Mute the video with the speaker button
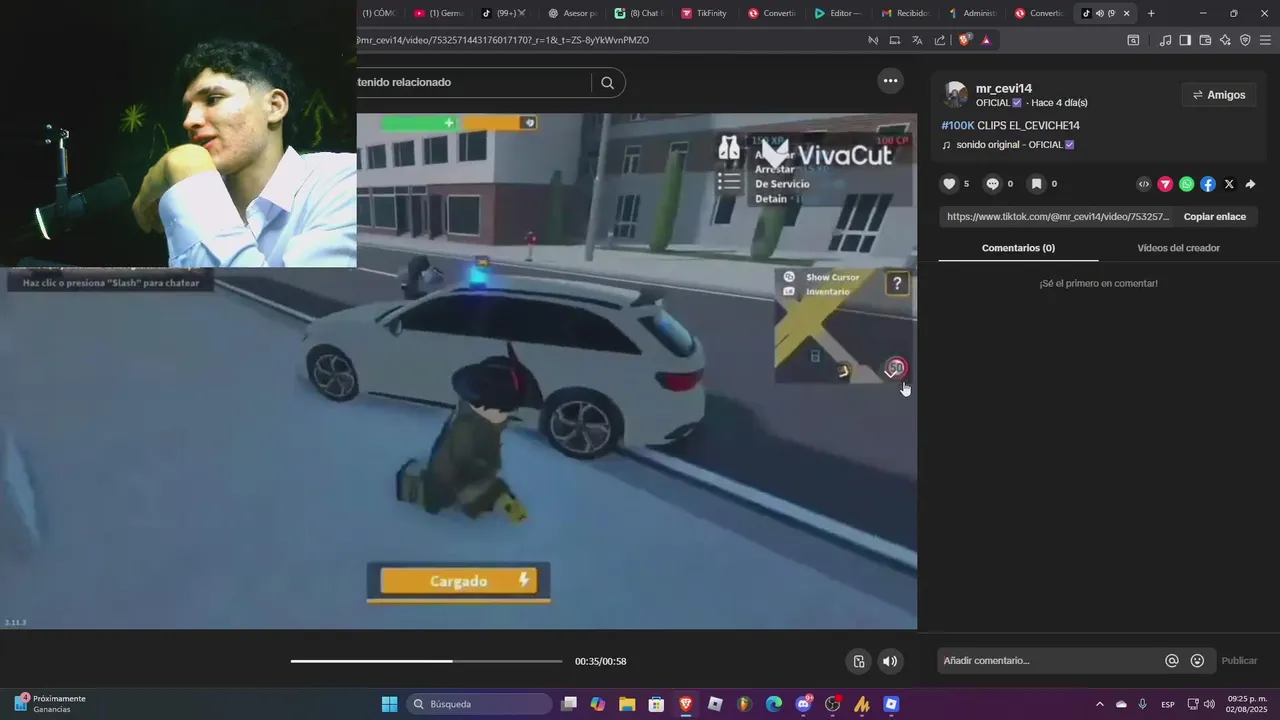Viewport: 1280px width, 720px height. pos(890,661)
